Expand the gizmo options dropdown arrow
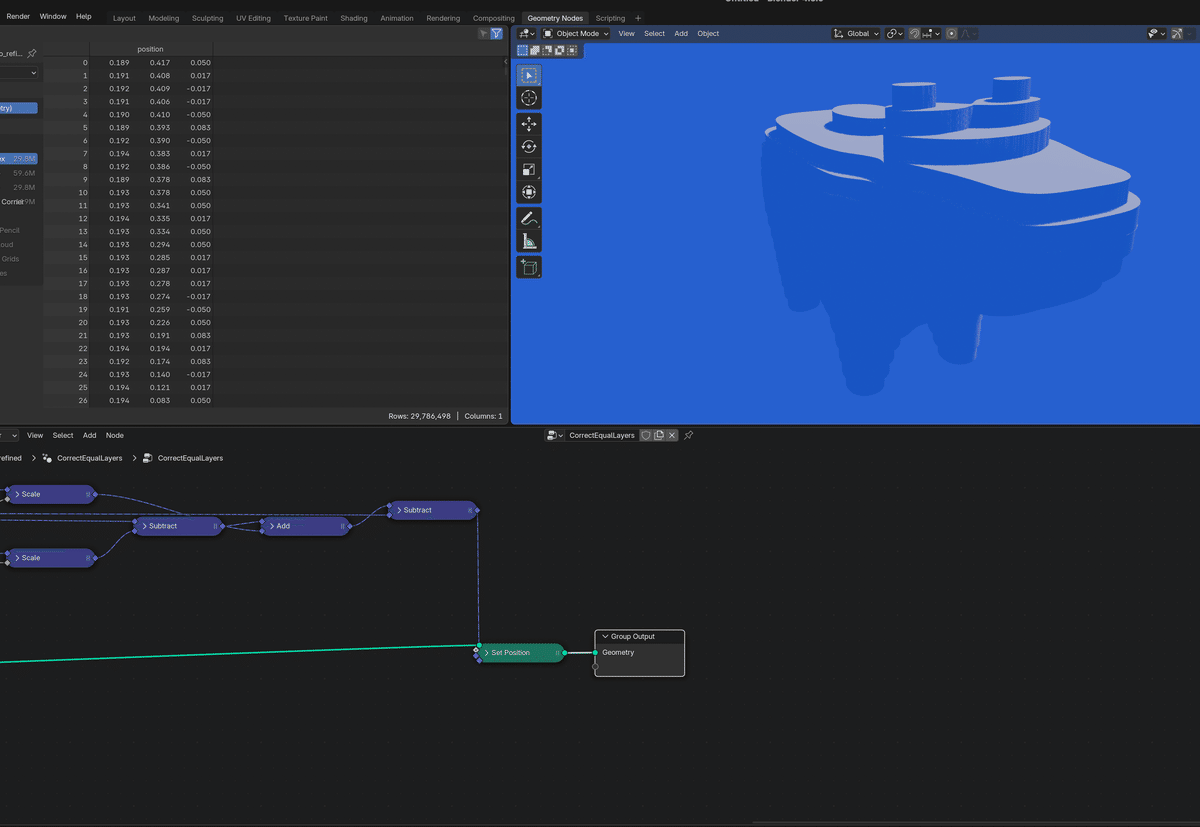The height and width of the screenshot is (827, 1200). coord(1189,34)
